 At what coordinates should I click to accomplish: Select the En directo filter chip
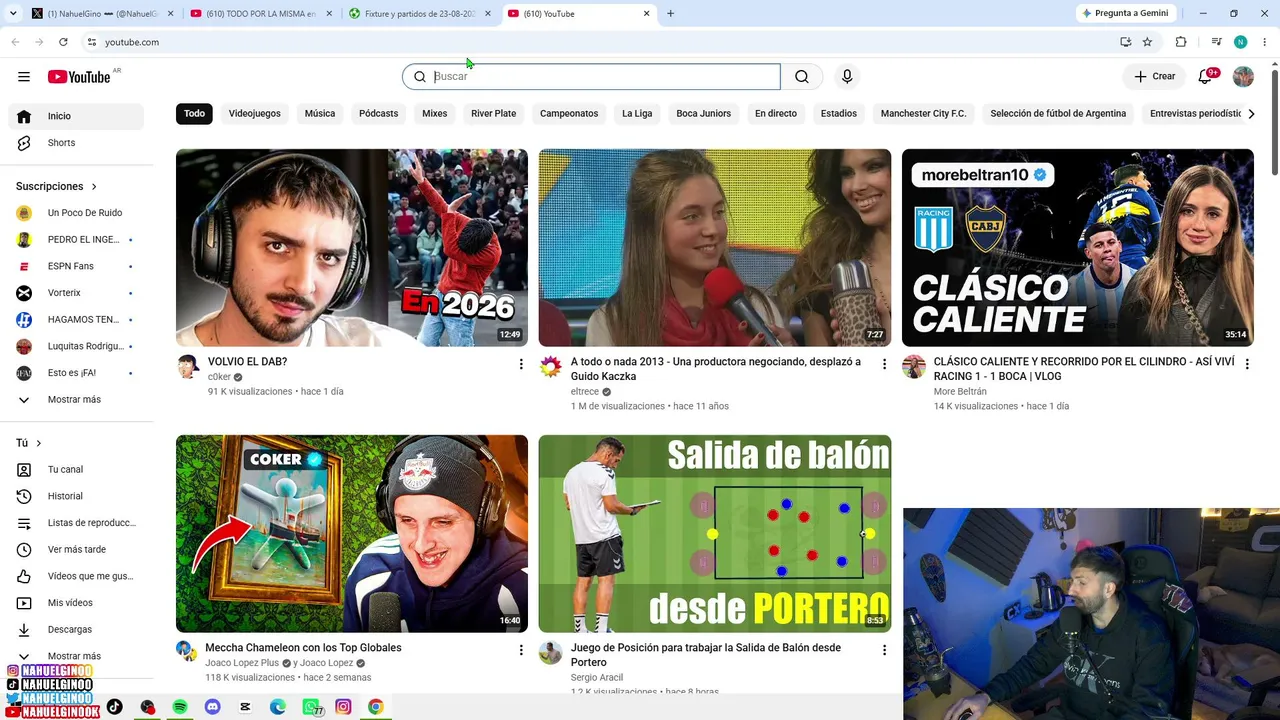(776, 114)
